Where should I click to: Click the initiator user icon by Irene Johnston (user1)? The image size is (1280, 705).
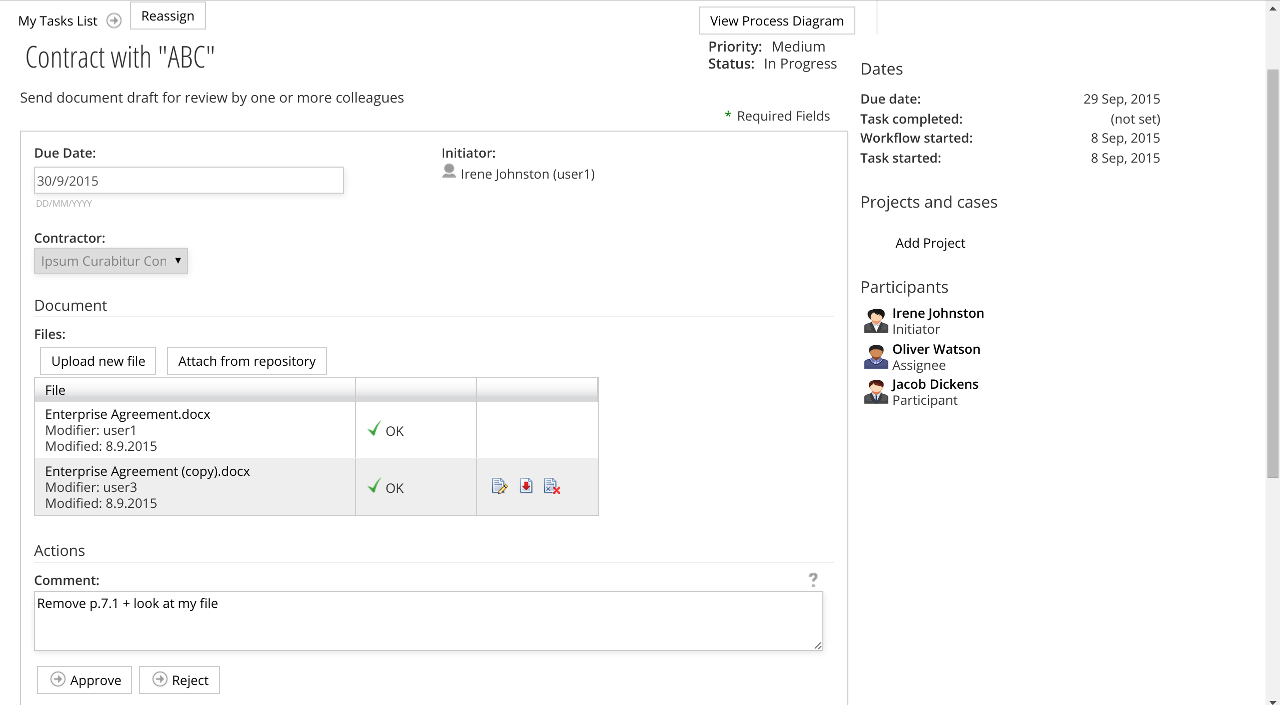coord(449,172)
